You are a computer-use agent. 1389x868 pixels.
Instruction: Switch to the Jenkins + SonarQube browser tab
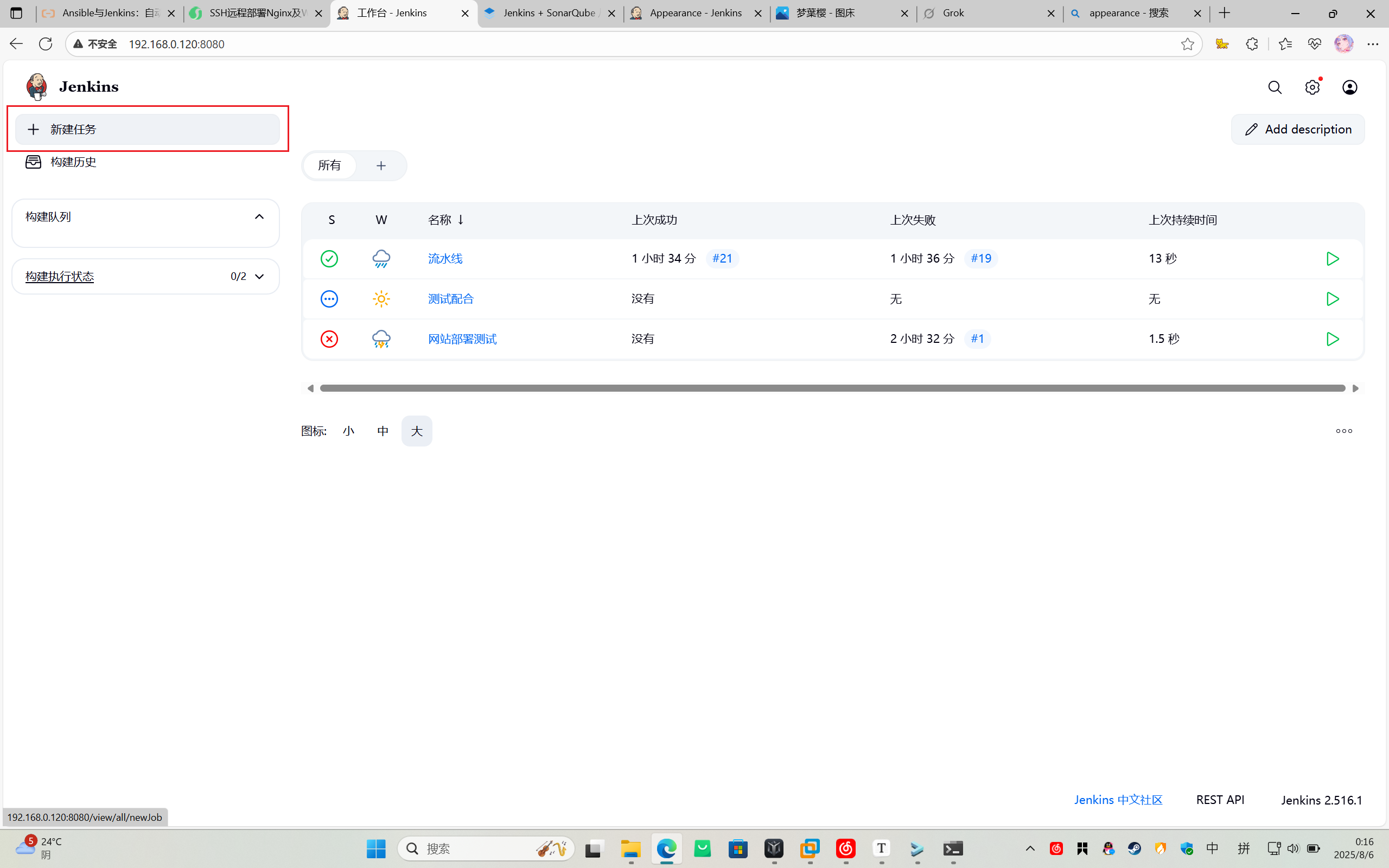click(x=550, y=13)
